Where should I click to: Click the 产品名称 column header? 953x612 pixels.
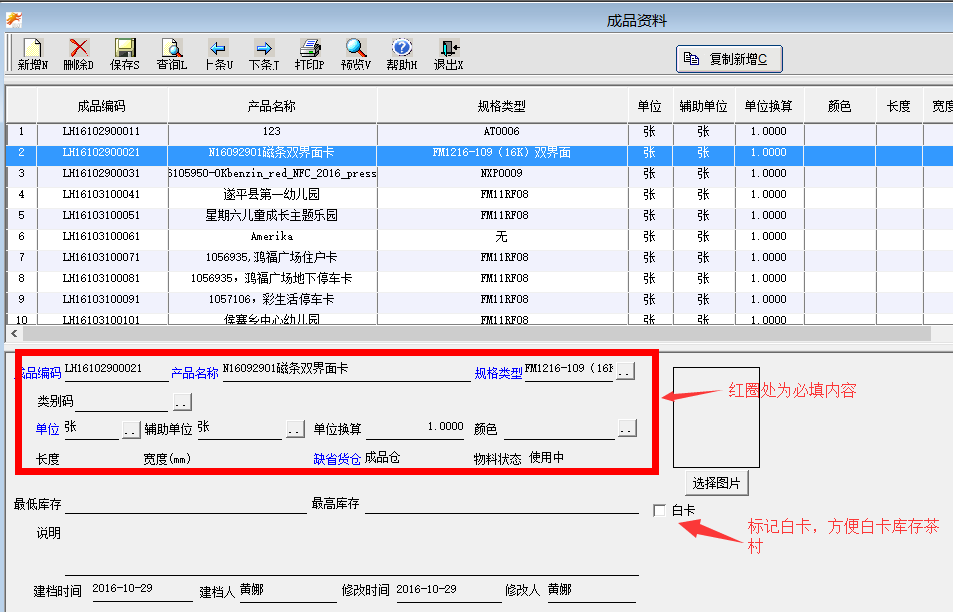click(x=272, y=106)
